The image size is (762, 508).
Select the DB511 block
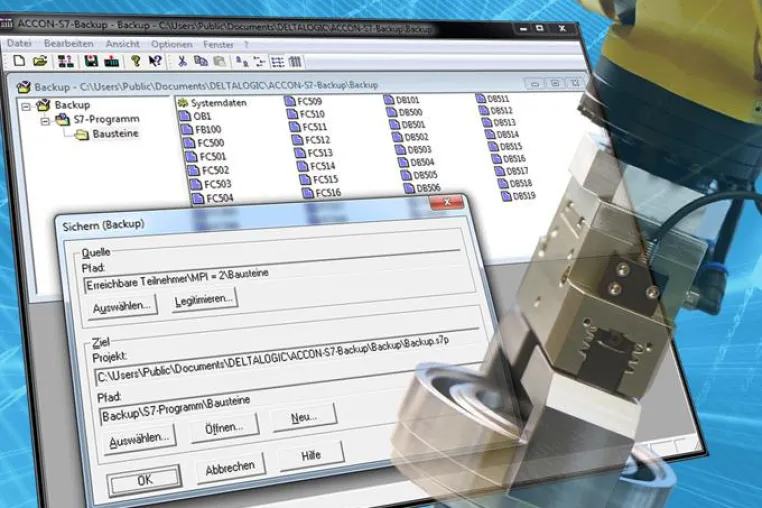coord(493,99)
